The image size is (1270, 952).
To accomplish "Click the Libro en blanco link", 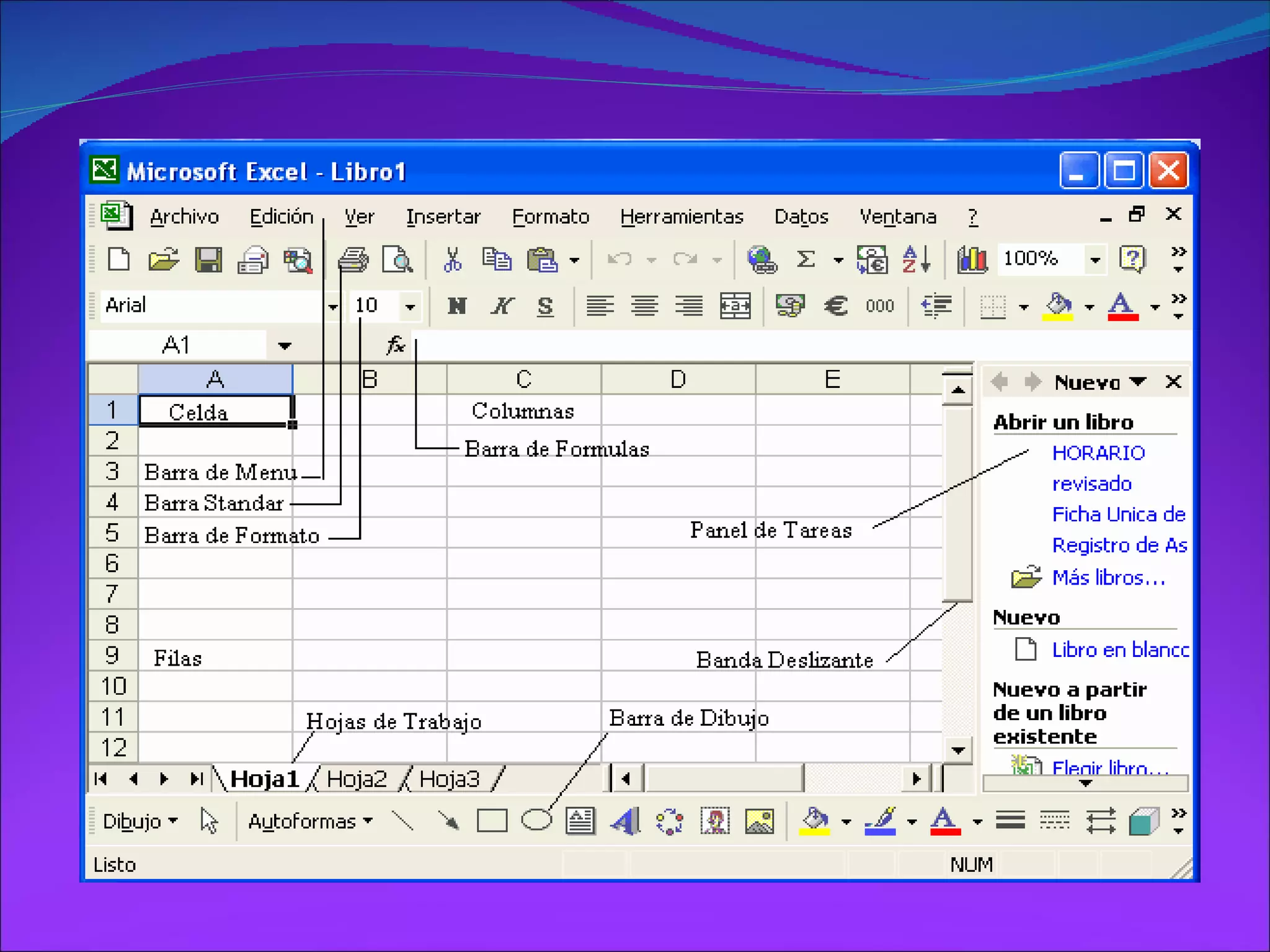I will click(1120, 650).
